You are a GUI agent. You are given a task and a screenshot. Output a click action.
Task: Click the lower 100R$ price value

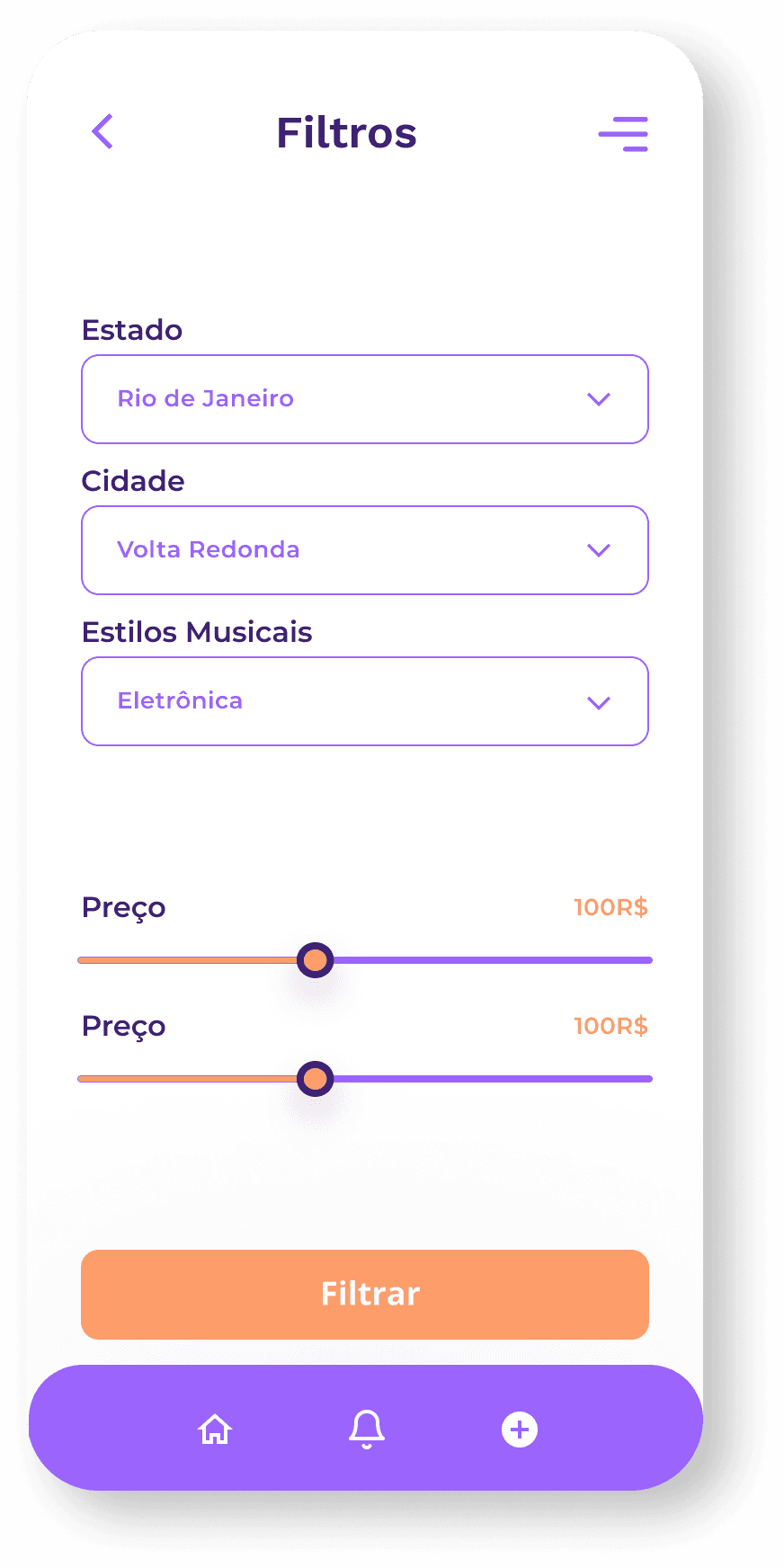click(610, 1026)
